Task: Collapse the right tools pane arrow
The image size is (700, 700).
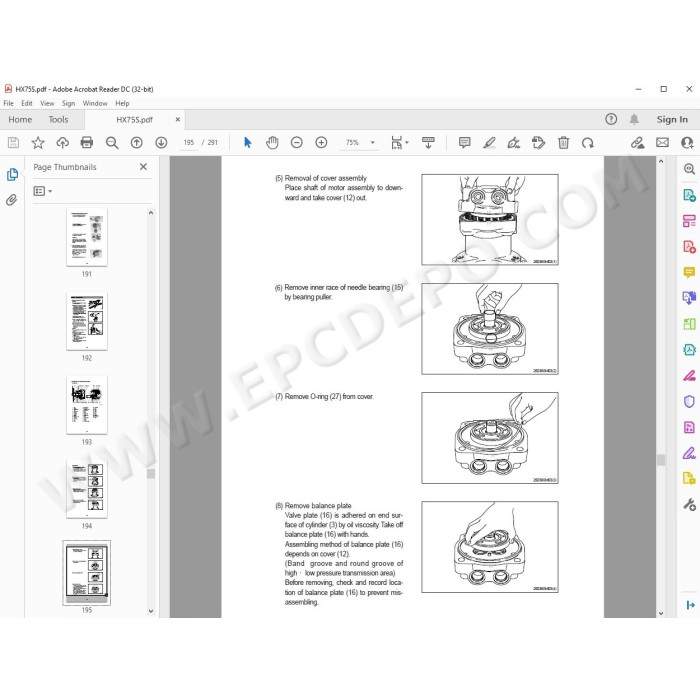Action: coord(690,605)
